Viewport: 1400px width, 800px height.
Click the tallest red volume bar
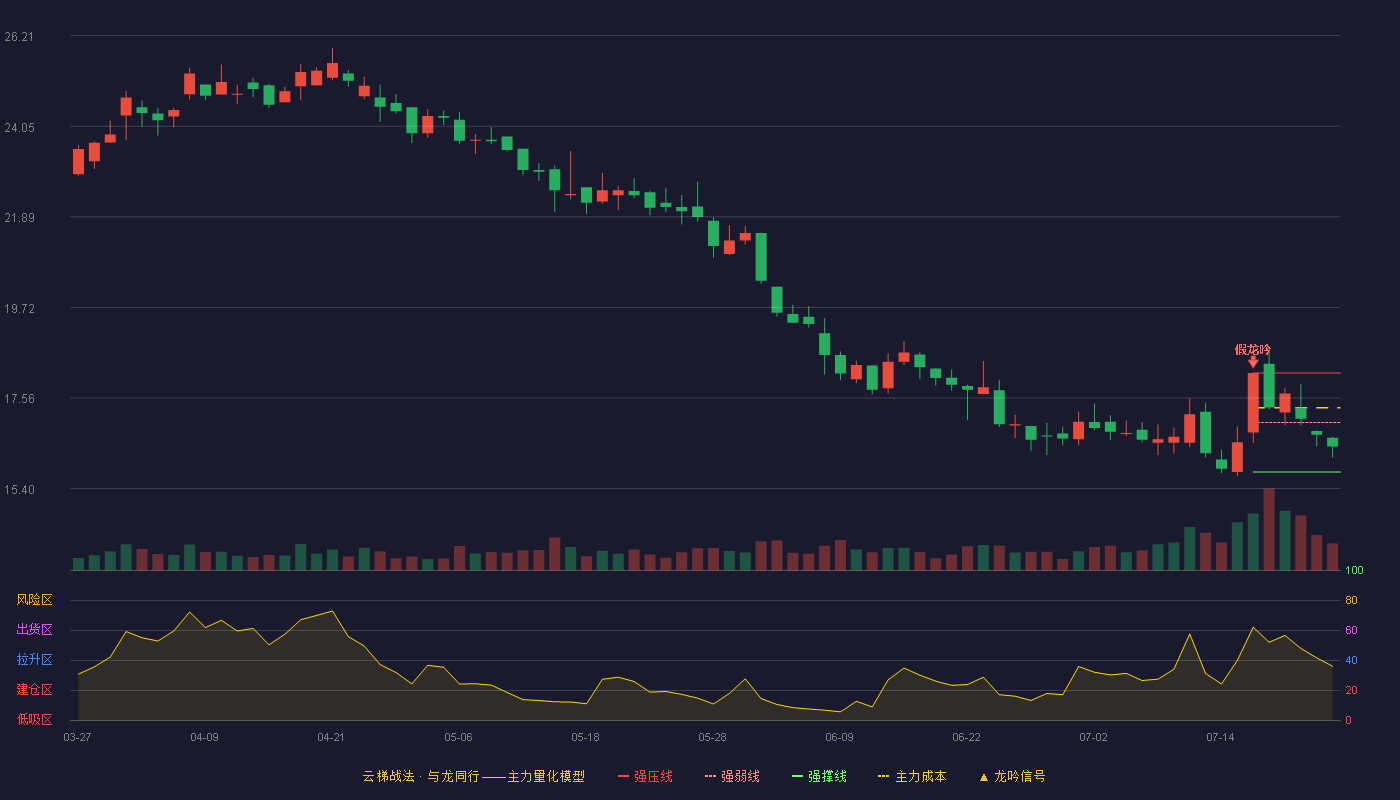pos(1269,529)
